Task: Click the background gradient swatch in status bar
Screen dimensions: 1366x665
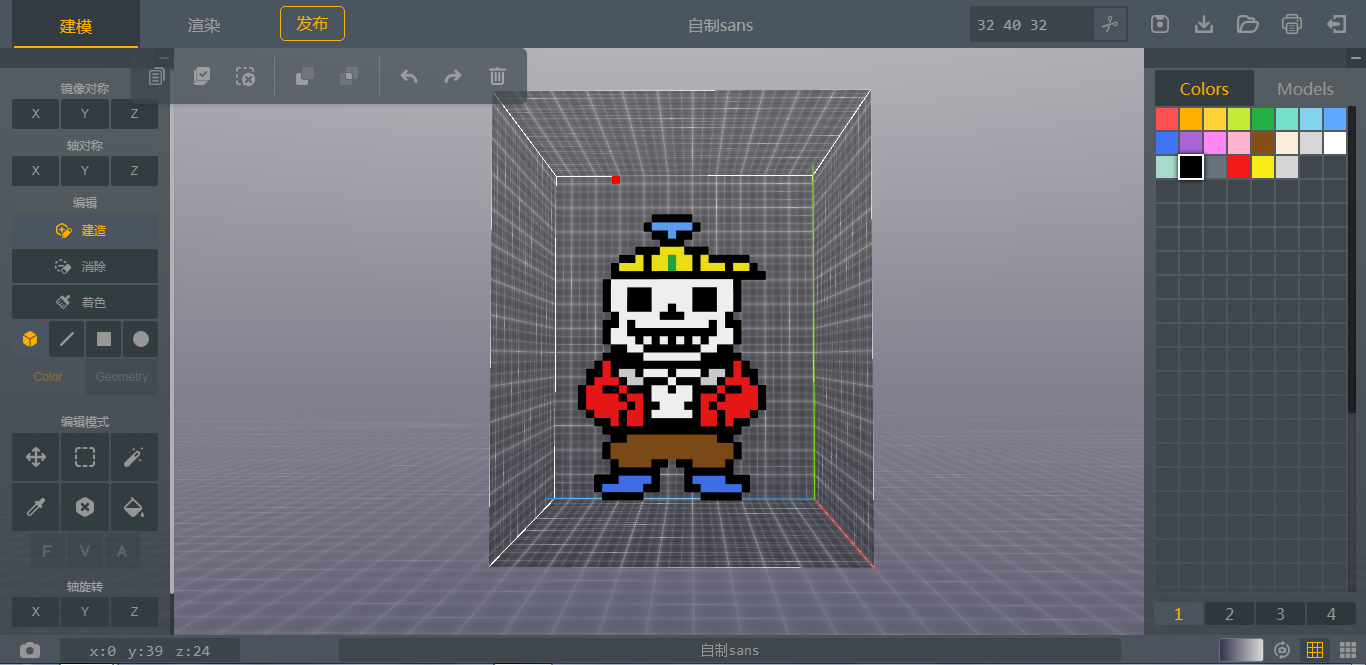Action: coord(1241,651)
